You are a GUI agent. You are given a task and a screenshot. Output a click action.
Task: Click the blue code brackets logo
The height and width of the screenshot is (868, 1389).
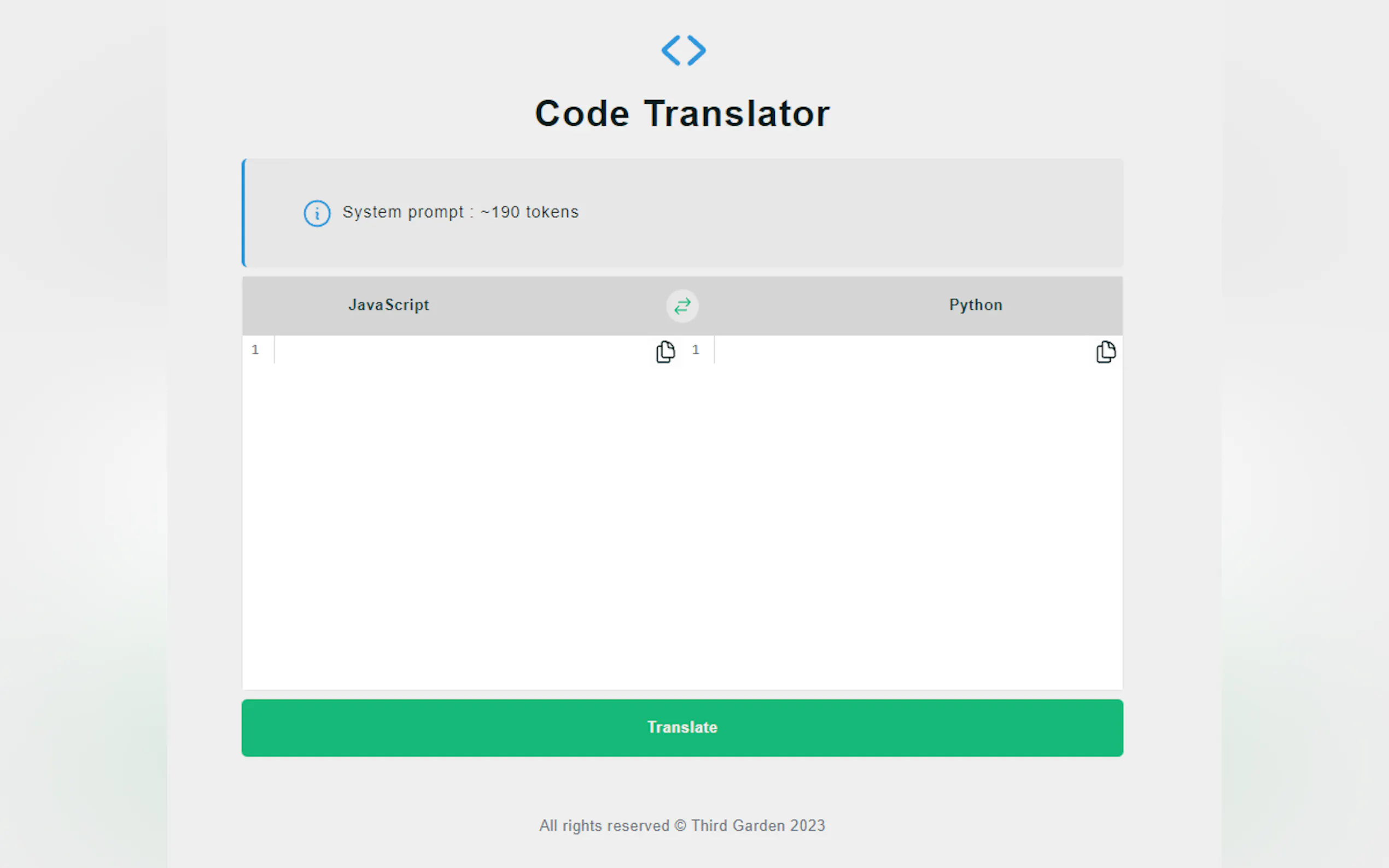pos(682,50)
